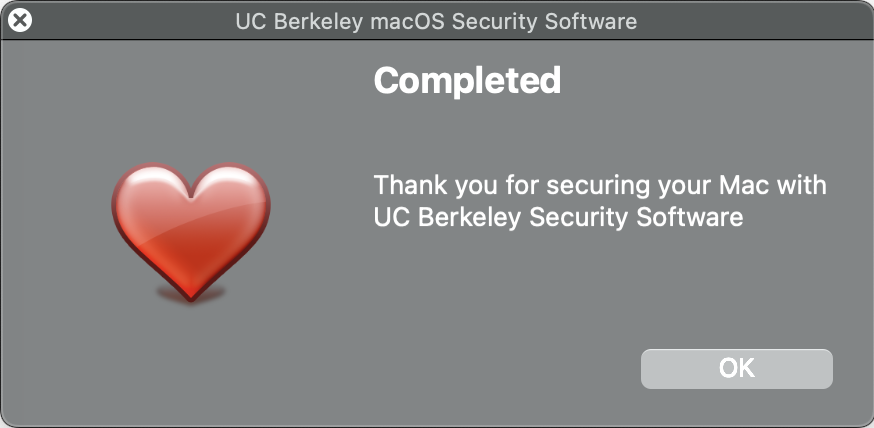Viewport: 874px width, 428px height.
Task: Click the word 'Security' in the message body
Action: pos(579,217)
